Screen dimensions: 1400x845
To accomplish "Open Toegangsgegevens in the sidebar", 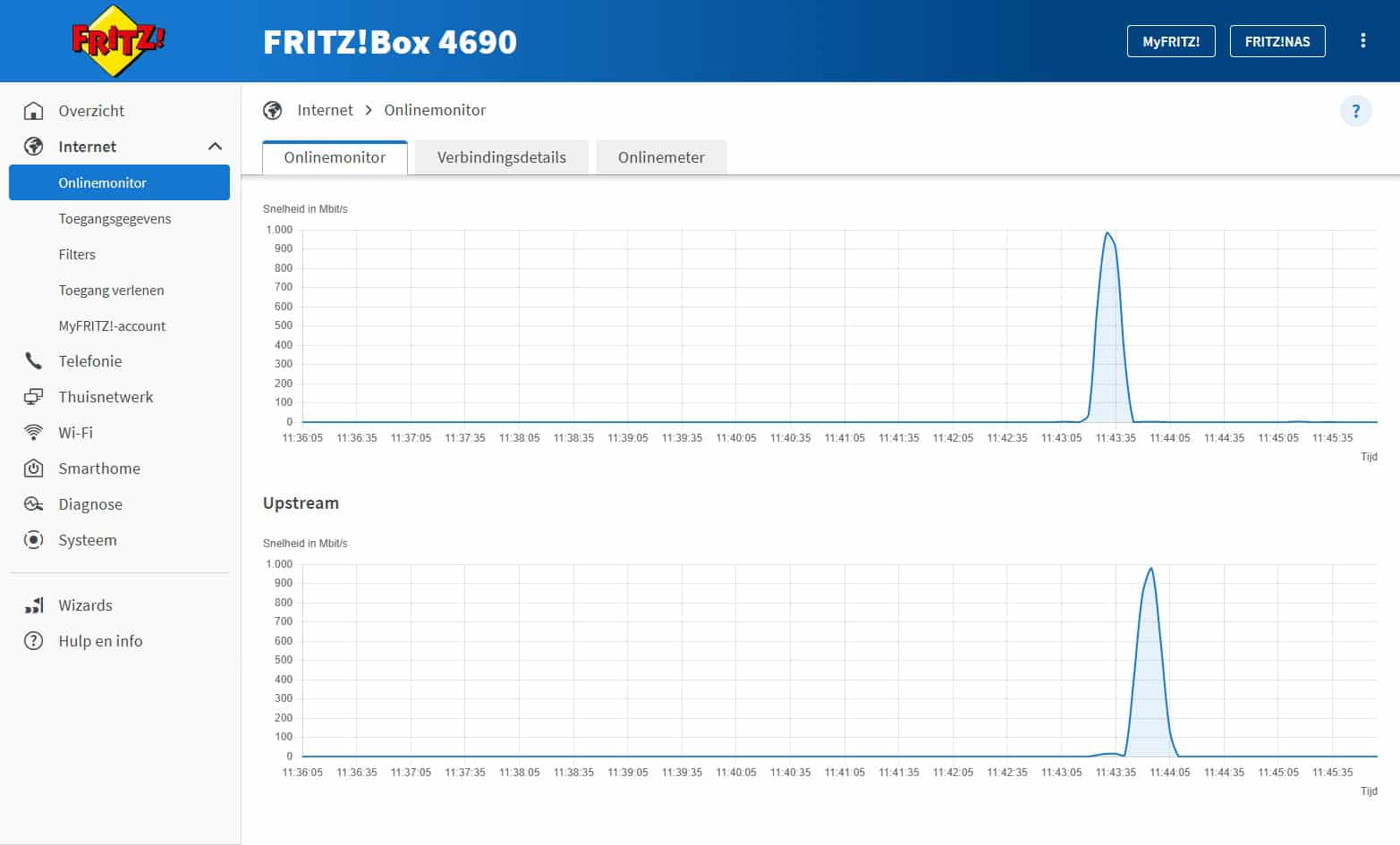I will (115, 219).
